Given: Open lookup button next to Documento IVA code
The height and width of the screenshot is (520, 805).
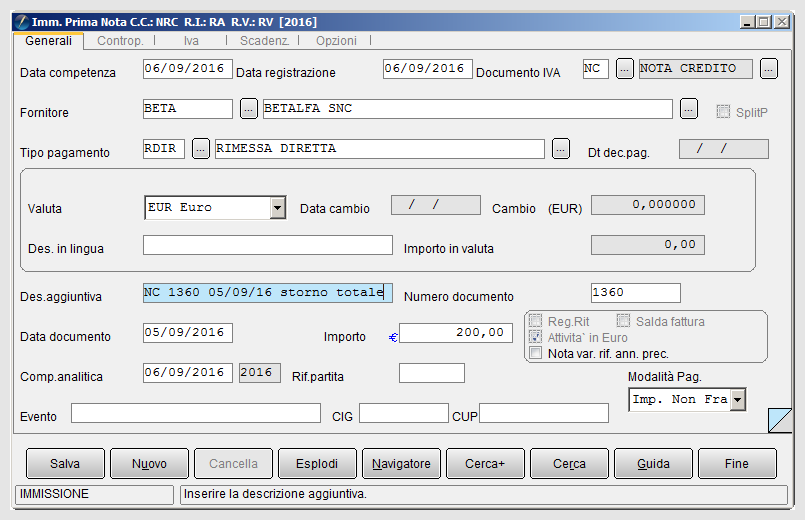Looking at the screenshot, I should (x=624, y=68).
